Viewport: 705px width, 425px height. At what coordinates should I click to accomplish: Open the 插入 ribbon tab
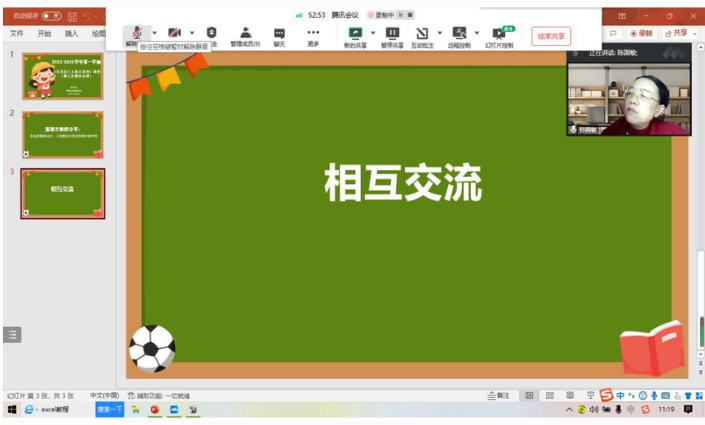coord(72,33)
